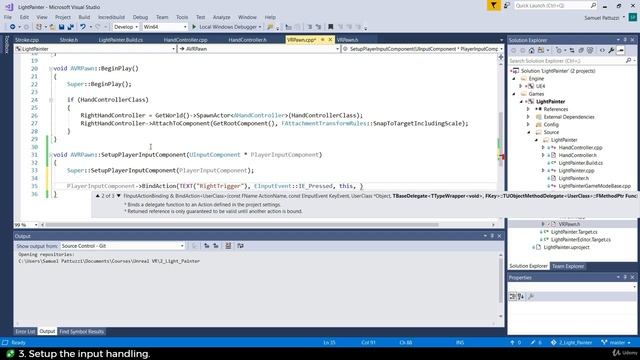This screenshot has height=360, width=640.
Task: Expand External Dependencies node
Action: (528, 117)
